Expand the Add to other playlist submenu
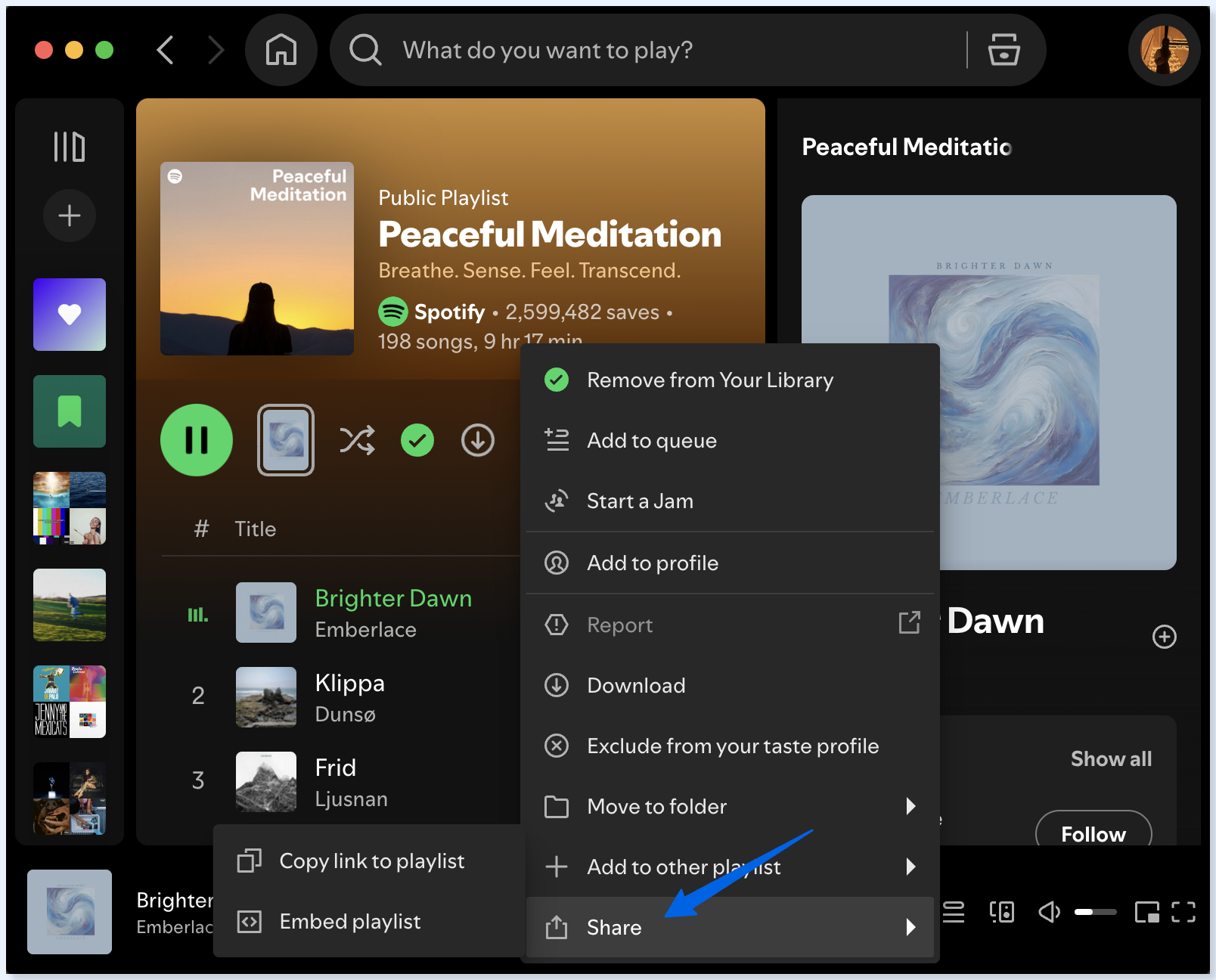Screen dimensions: 1216x980 tap(682, 867)
